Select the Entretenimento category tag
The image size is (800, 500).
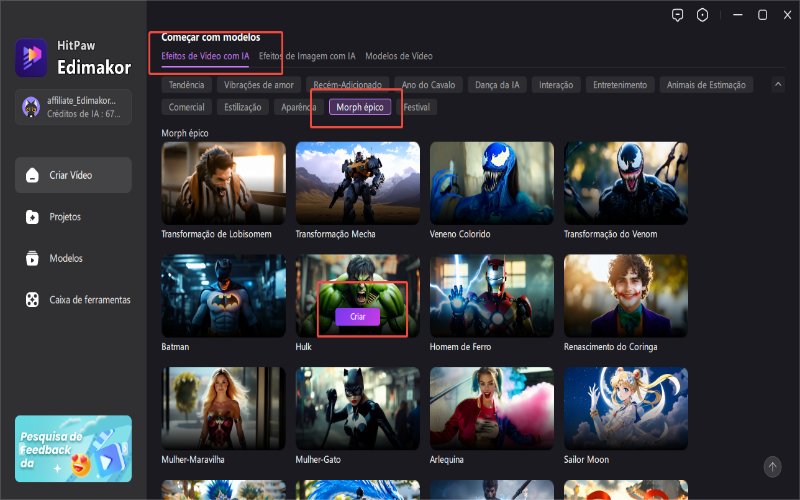pyautogui.click(x=620, y=85)
